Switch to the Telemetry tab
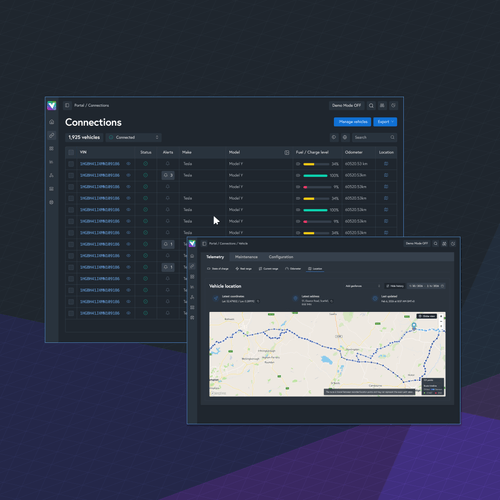500x500 pixels. [x=215, y=257]
